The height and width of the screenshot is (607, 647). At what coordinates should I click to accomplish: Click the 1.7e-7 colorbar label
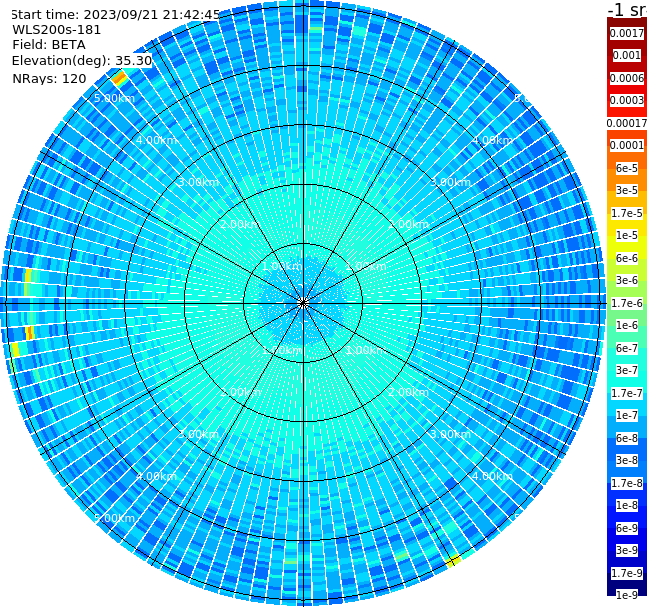click(x=627, y=393)
